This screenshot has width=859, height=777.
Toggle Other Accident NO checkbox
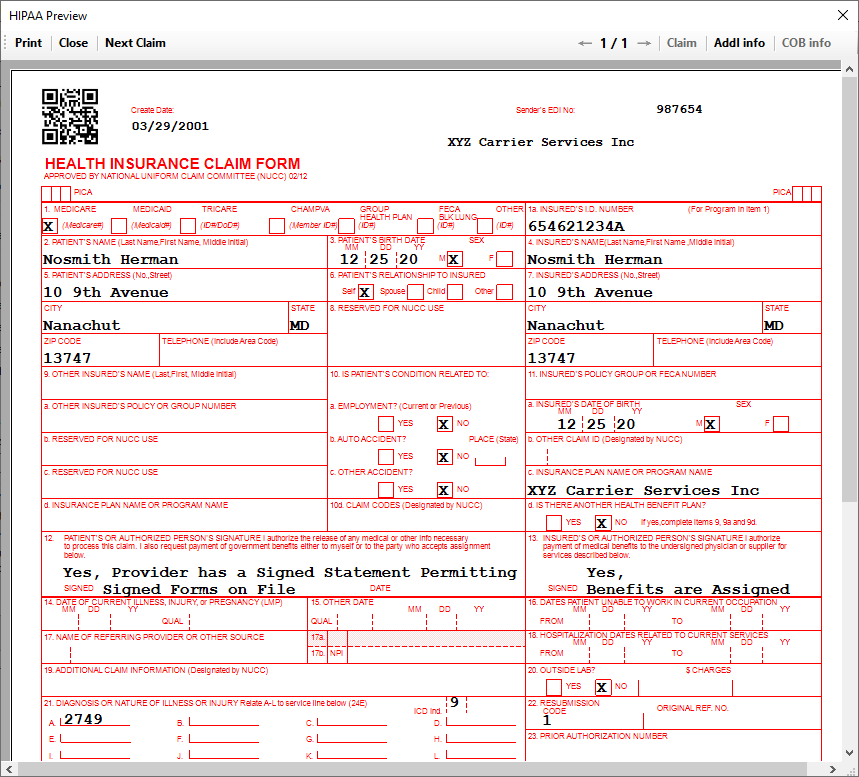(x=445, y=490)
